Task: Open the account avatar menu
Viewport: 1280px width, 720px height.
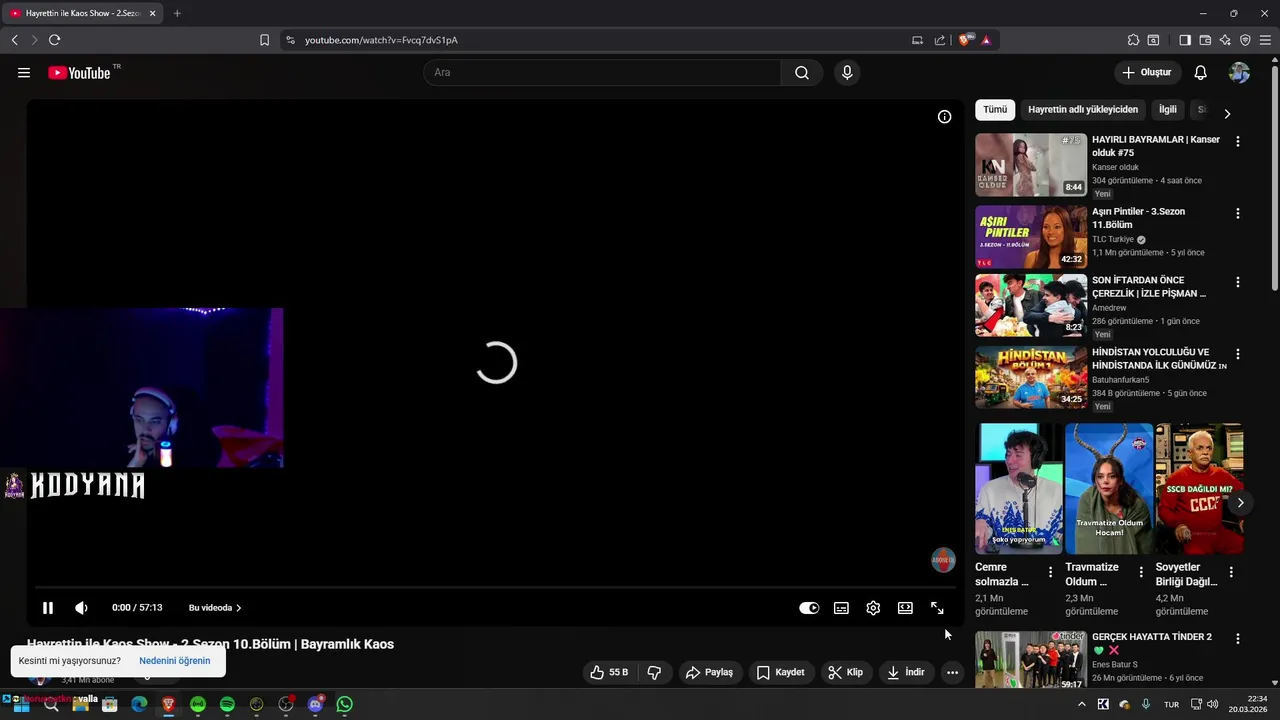Action: 1239,73
